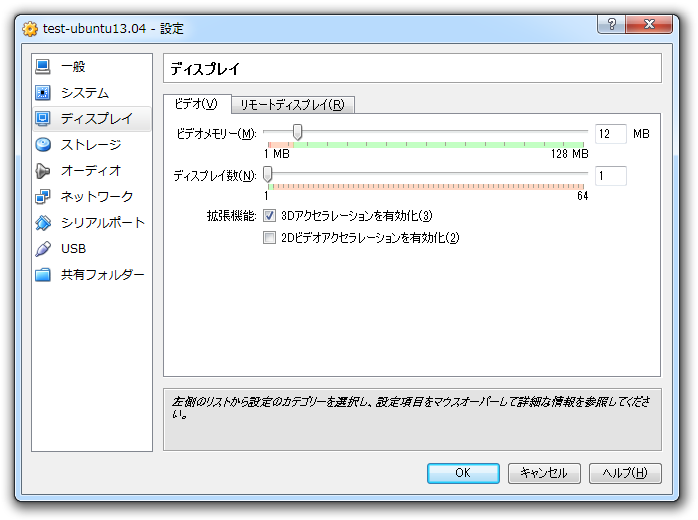
Task: Click the ディスプレイ数 slider handle
Action: (x=268, y=174)
